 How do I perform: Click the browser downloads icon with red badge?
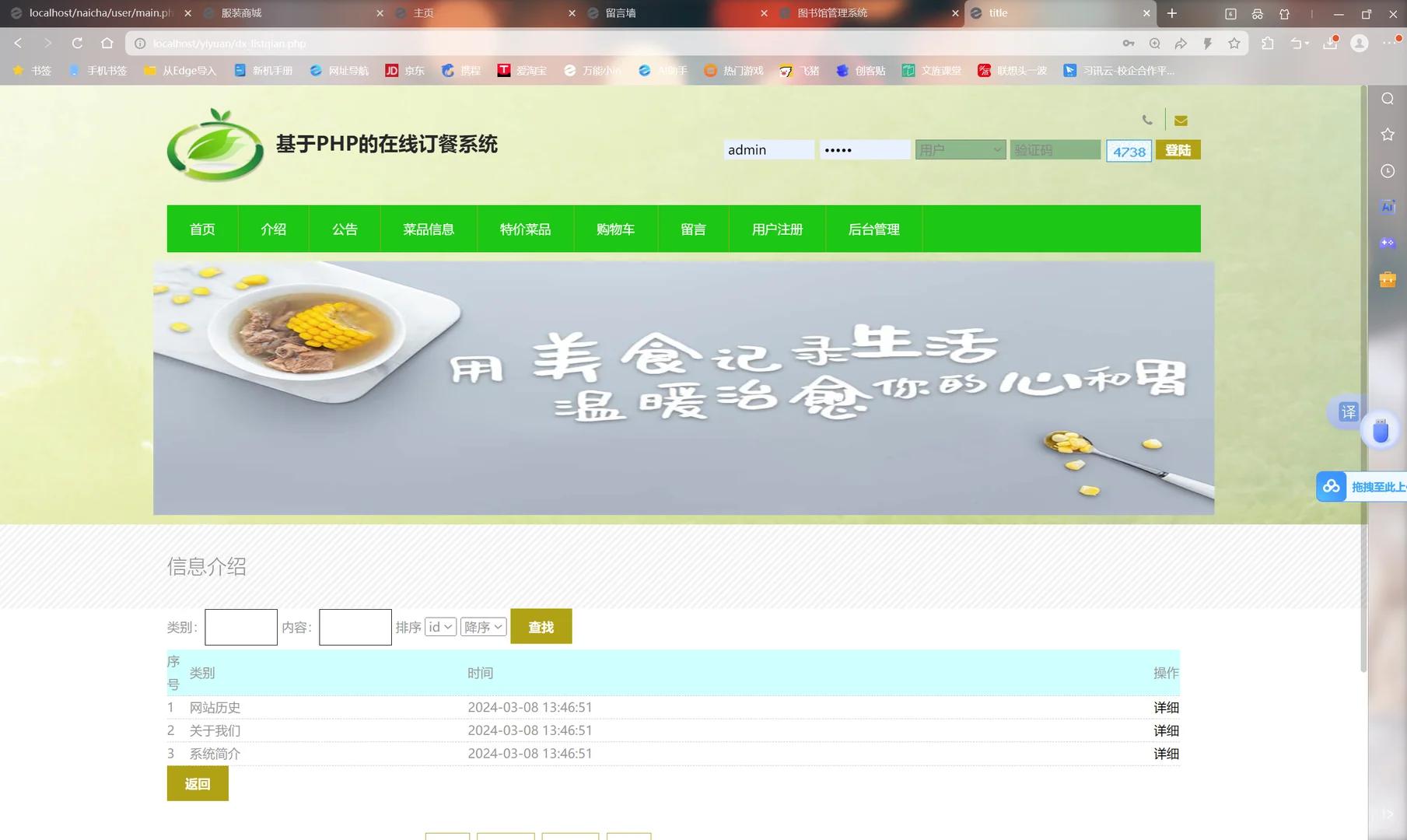coord(1329,44)
